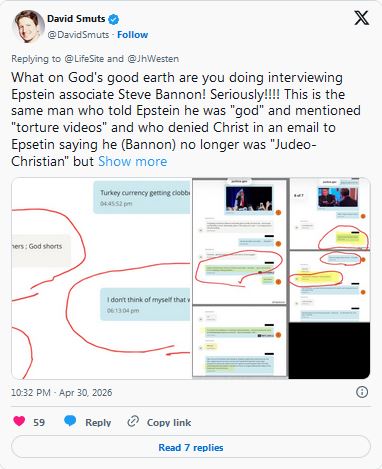The image size is (382, 469).
Task: Open the large left chat screenshot
Action: tap(101, 278)
